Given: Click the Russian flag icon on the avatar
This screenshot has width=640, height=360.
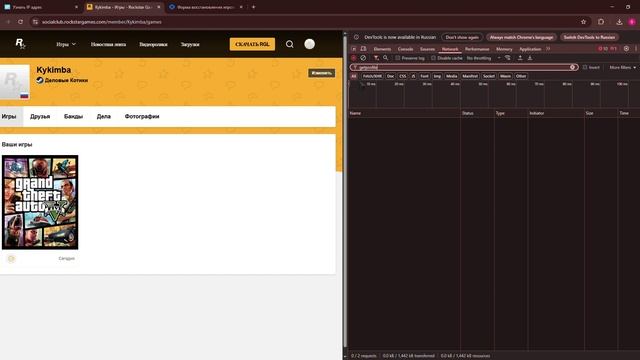Looking at the screenshot, I should (x=24, y=96).
